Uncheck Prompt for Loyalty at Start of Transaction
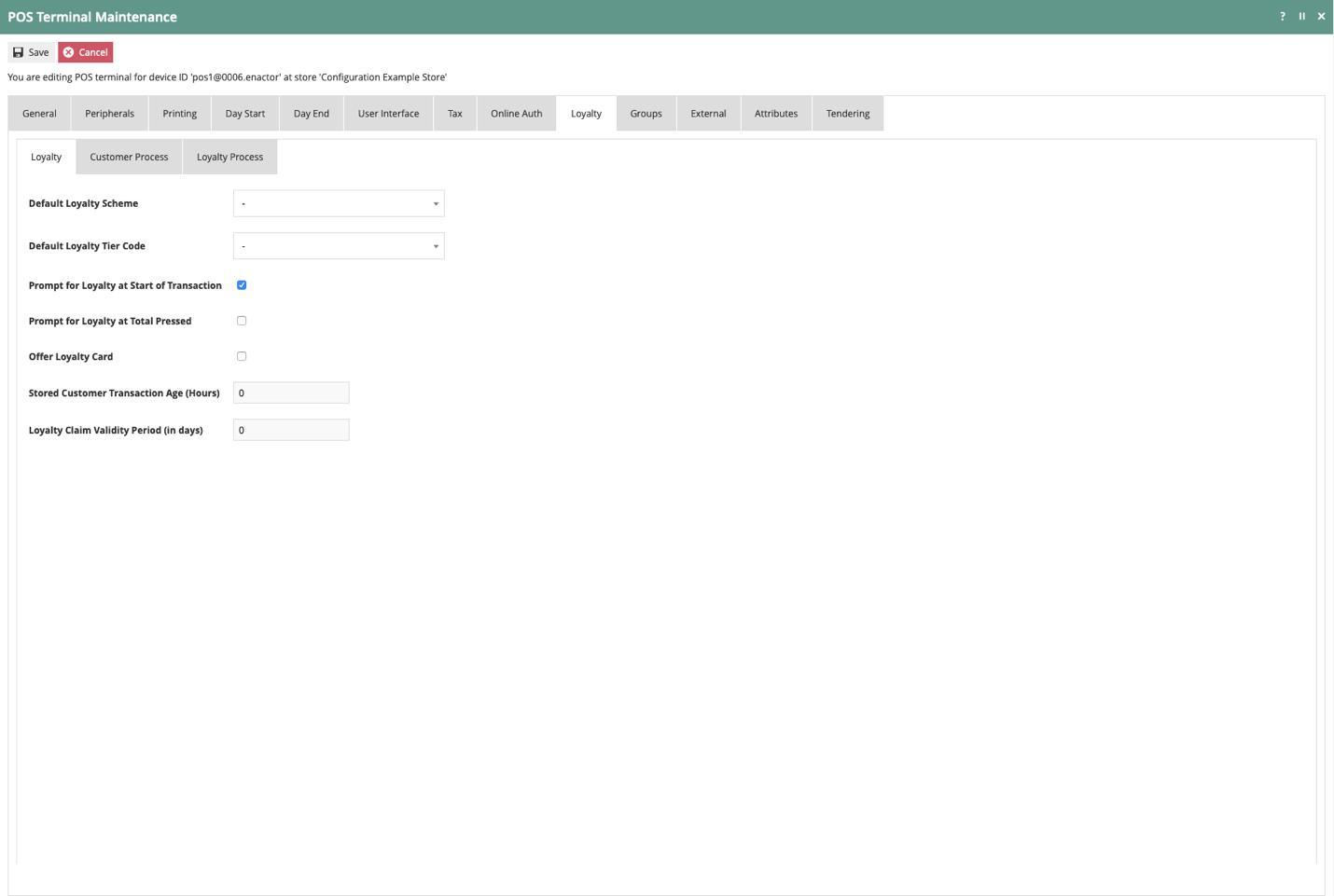Screen dimensions: 1334x896 click(242, 285)
